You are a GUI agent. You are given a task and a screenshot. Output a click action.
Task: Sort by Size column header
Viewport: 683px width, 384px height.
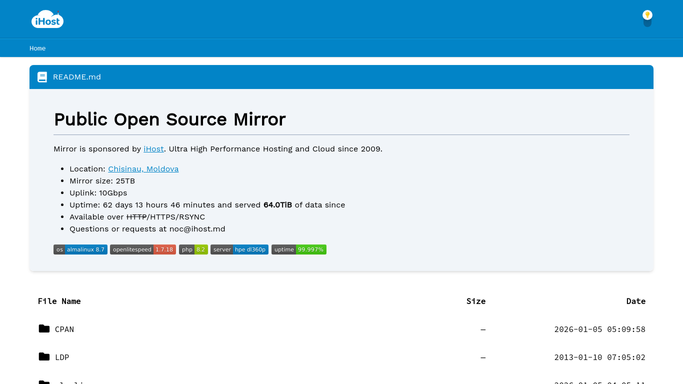(476, 301)
